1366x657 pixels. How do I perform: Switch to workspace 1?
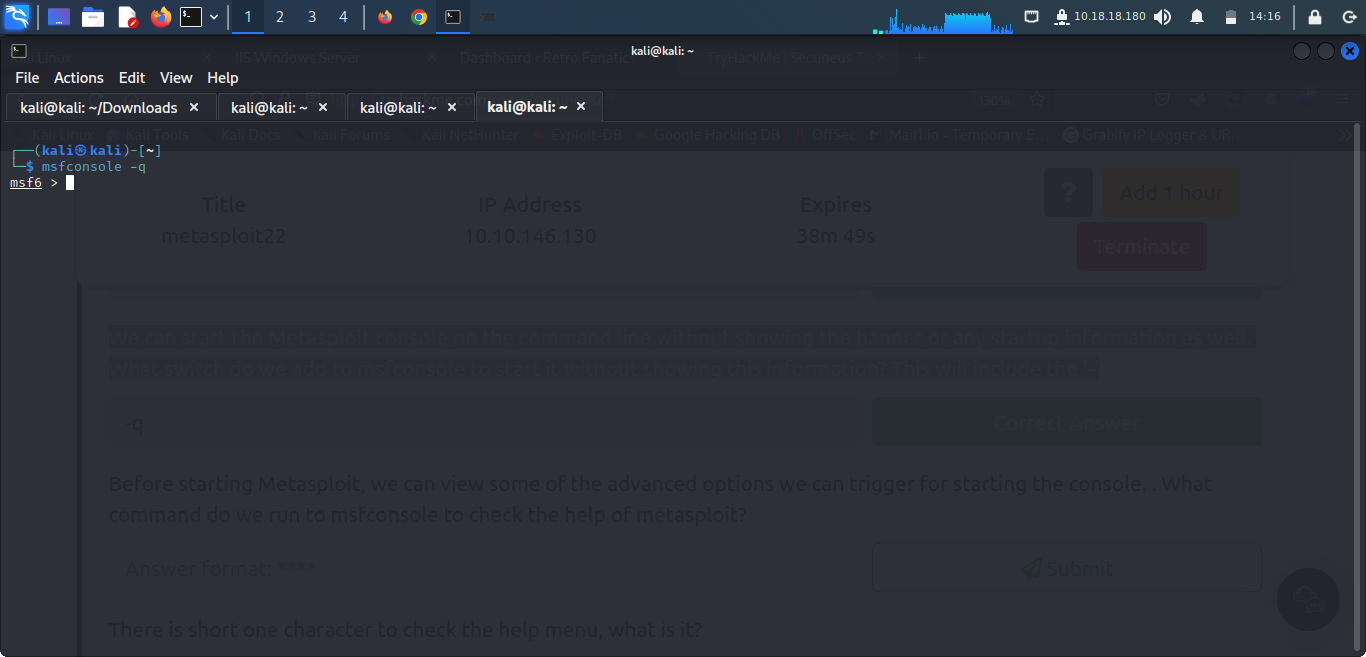point(248,17)
